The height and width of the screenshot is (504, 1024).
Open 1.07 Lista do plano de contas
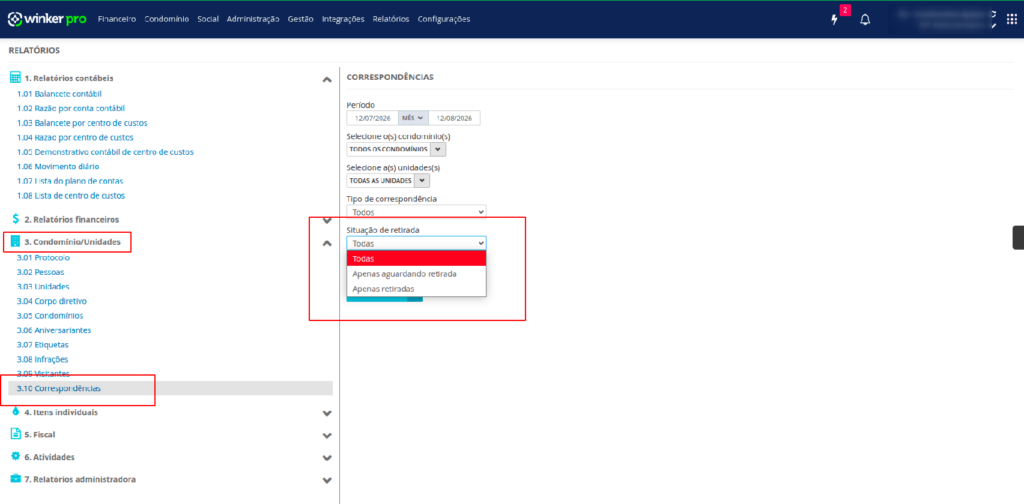(70, 181)
